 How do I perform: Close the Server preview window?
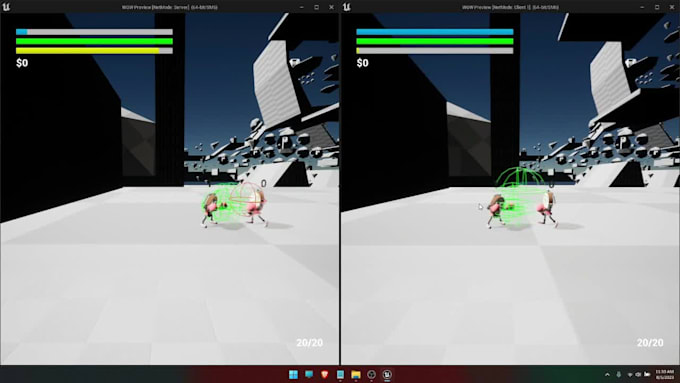(331, 7)
